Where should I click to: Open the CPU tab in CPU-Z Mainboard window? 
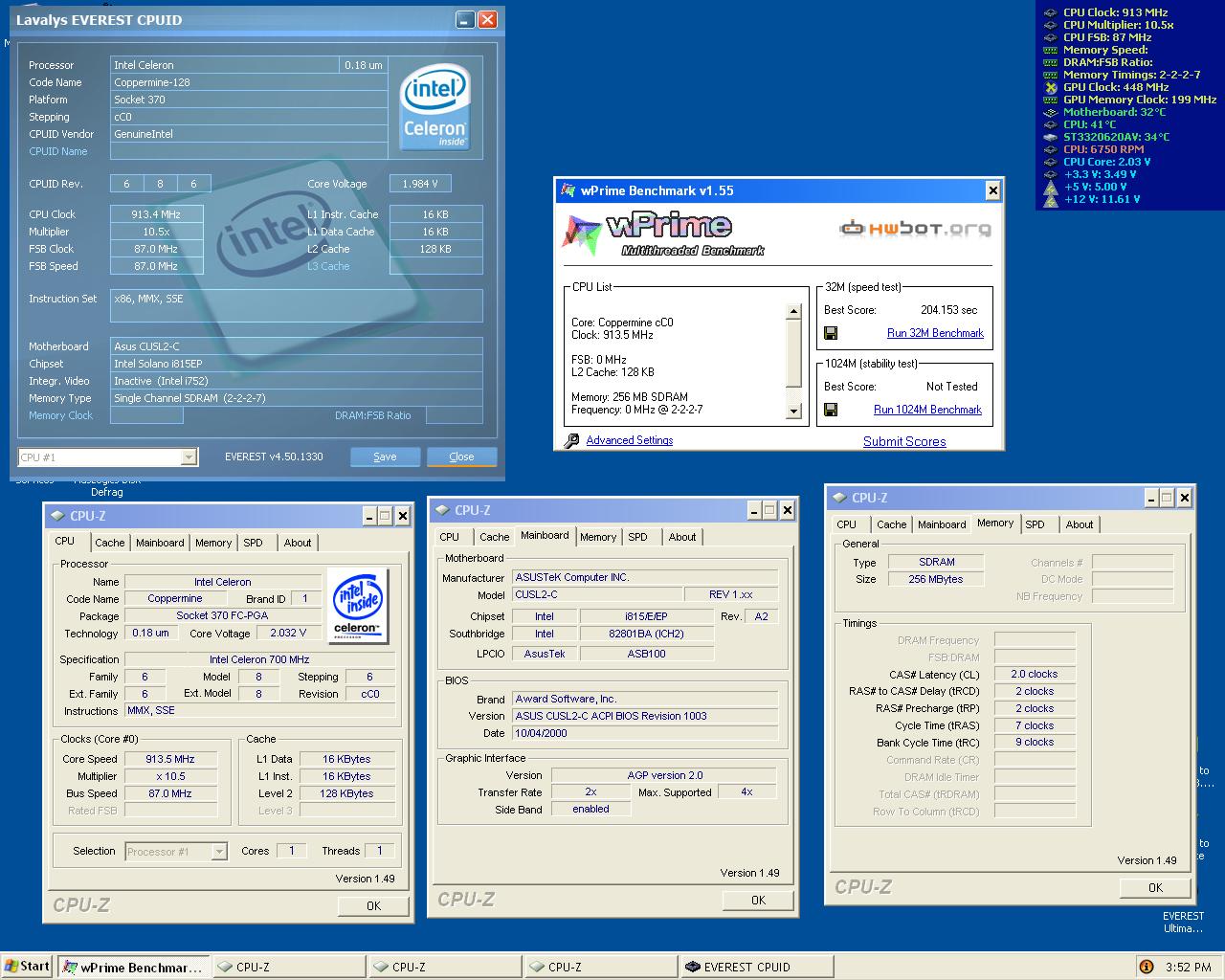point(450,537)
